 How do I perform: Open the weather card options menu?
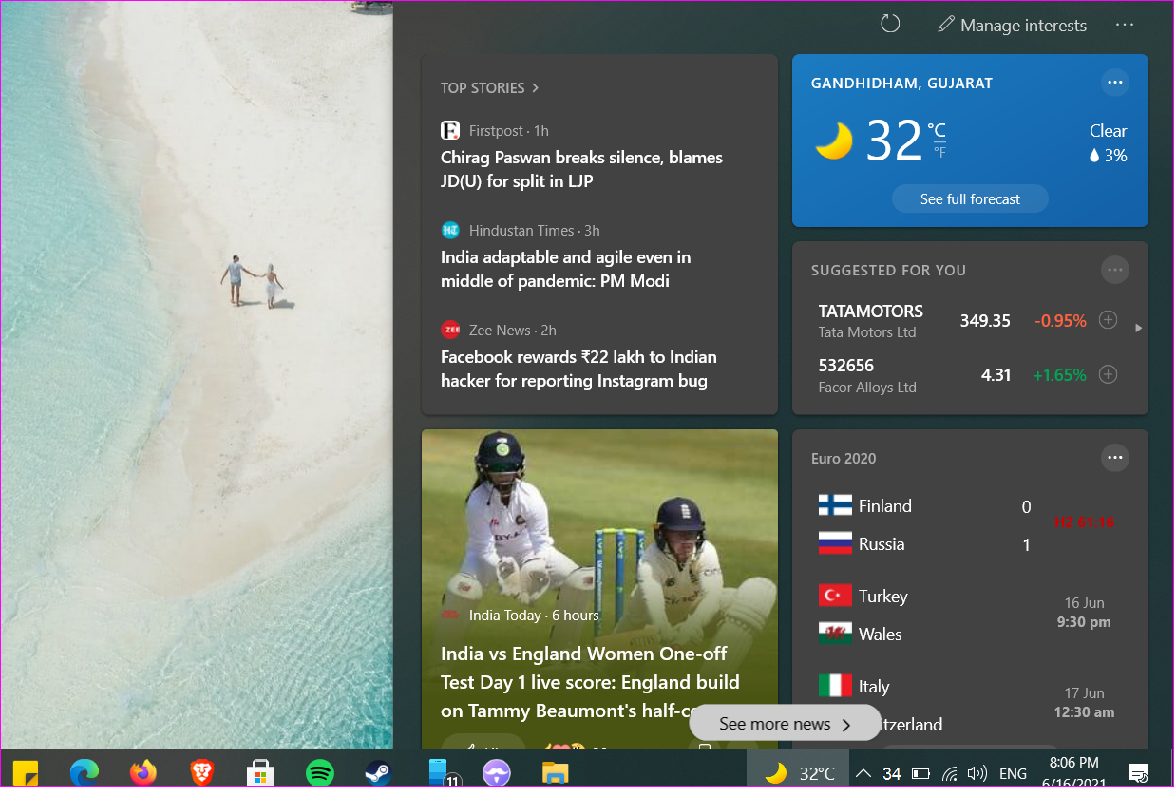click(x=1114, y=83)
